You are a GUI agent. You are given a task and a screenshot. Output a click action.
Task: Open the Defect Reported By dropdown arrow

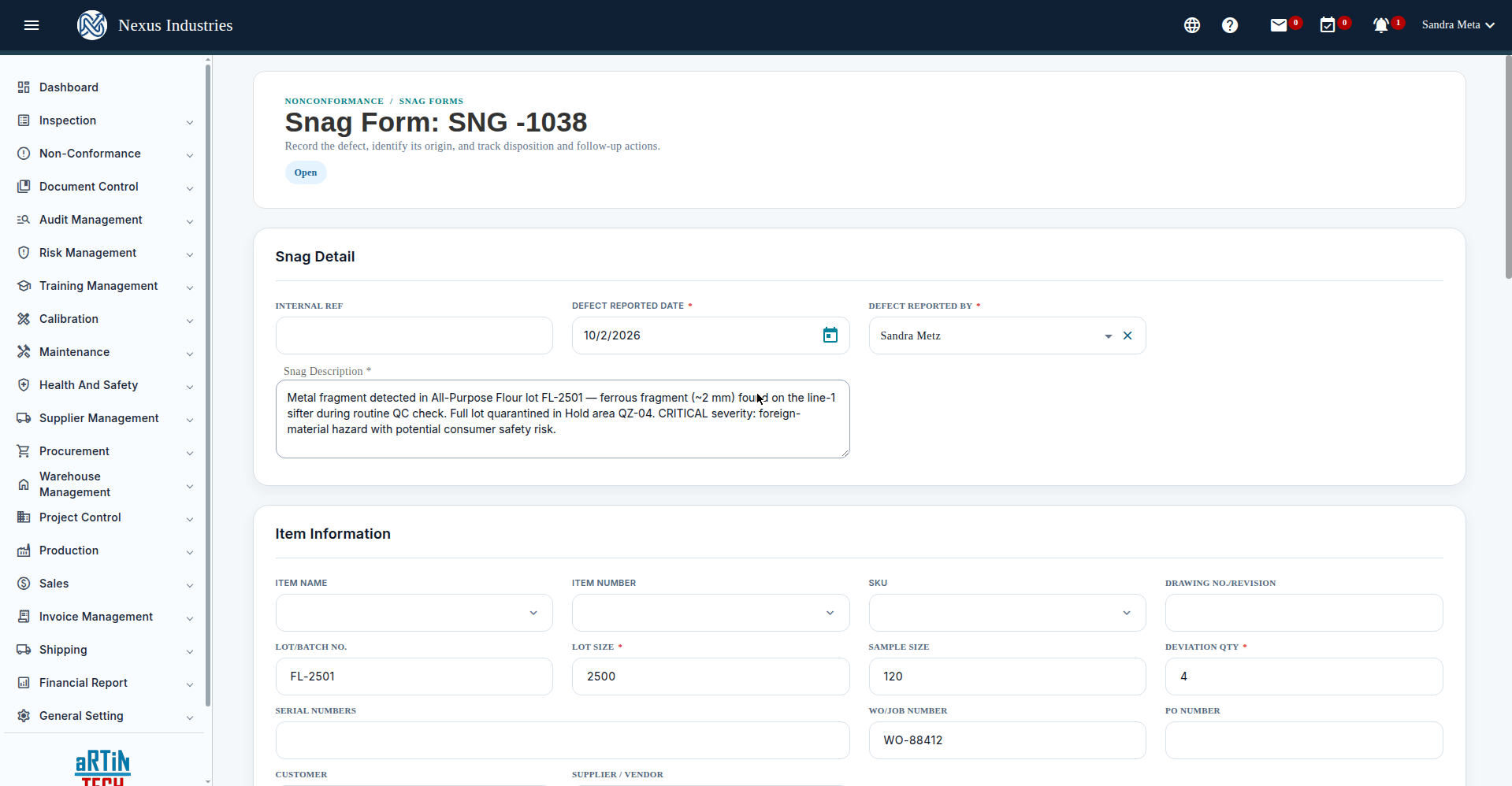(1108, 336)
